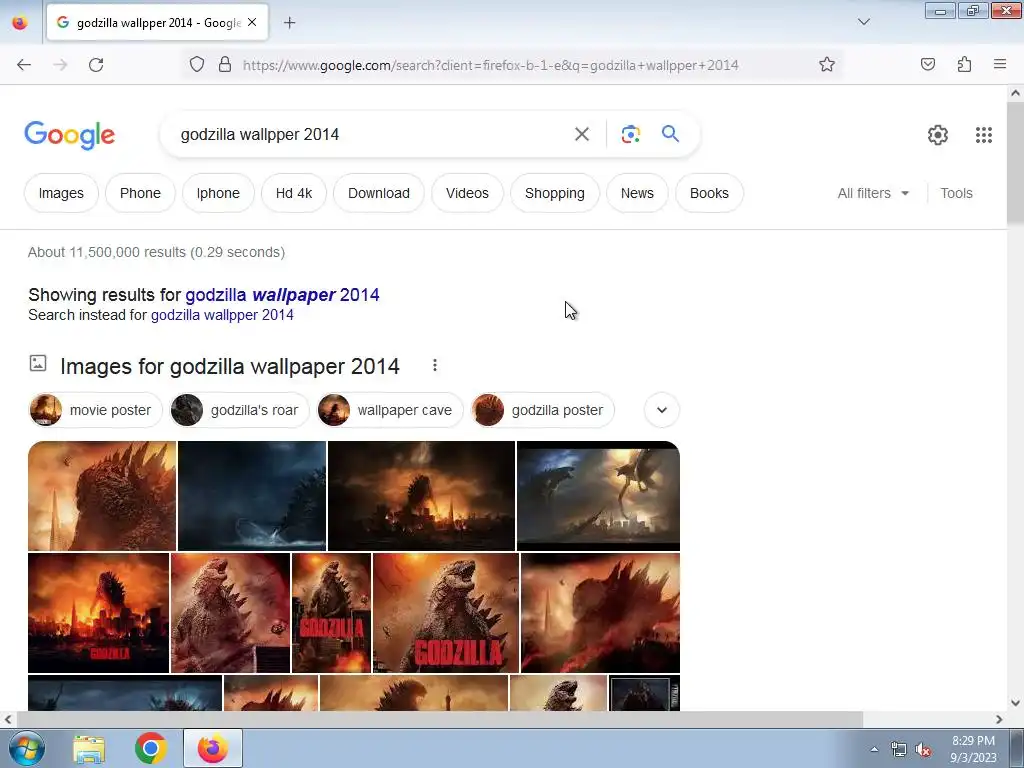
Task: Select the Iphone filter chip
Action: pyautogui.click(x=218, y=193)
